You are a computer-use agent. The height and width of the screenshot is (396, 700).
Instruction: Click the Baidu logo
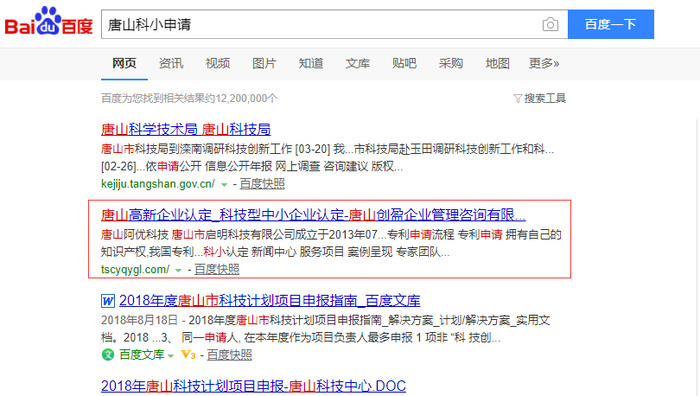49,21
